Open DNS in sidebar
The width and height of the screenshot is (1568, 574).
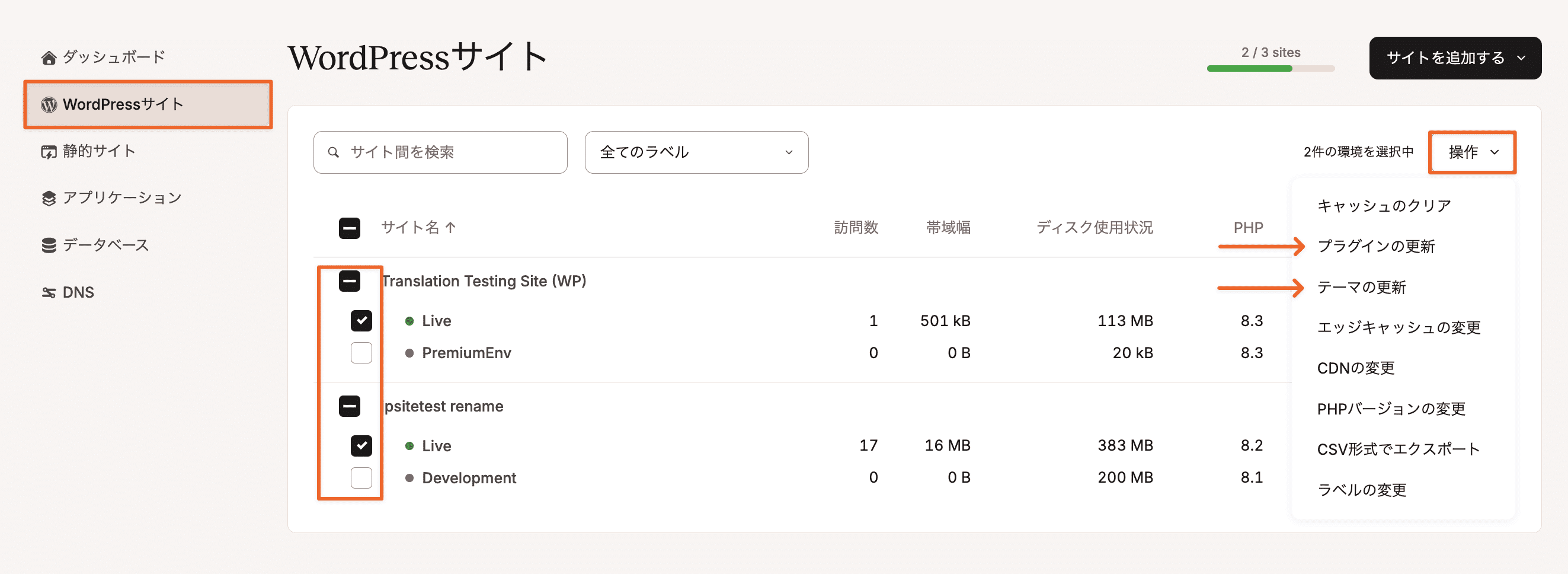pyautogui.click(x=78, y=293)
